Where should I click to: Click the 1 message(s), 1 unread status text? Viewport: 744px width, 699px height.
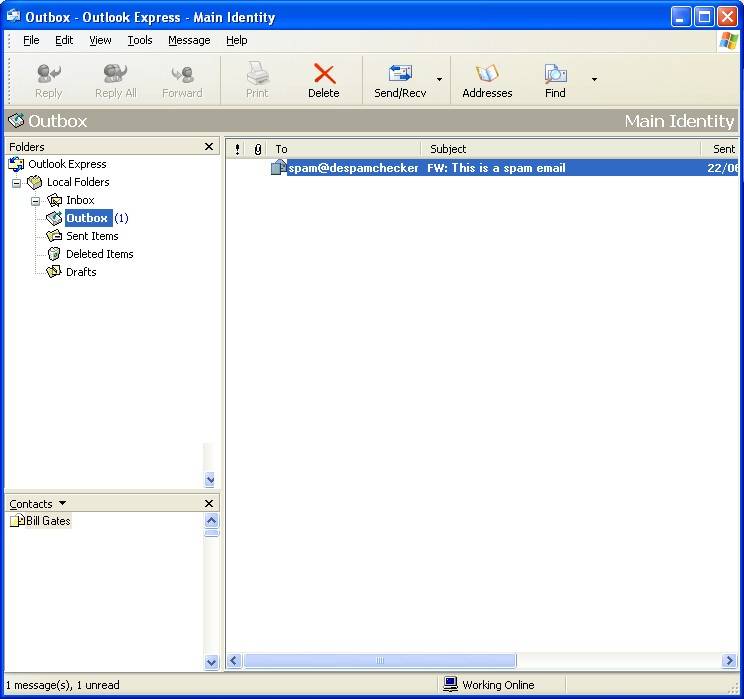click(x=63, y=685)
